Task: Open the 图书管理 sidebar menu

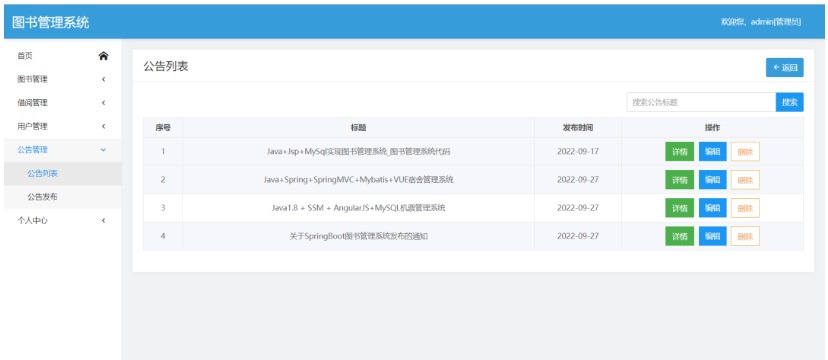Action: point(63,79)
